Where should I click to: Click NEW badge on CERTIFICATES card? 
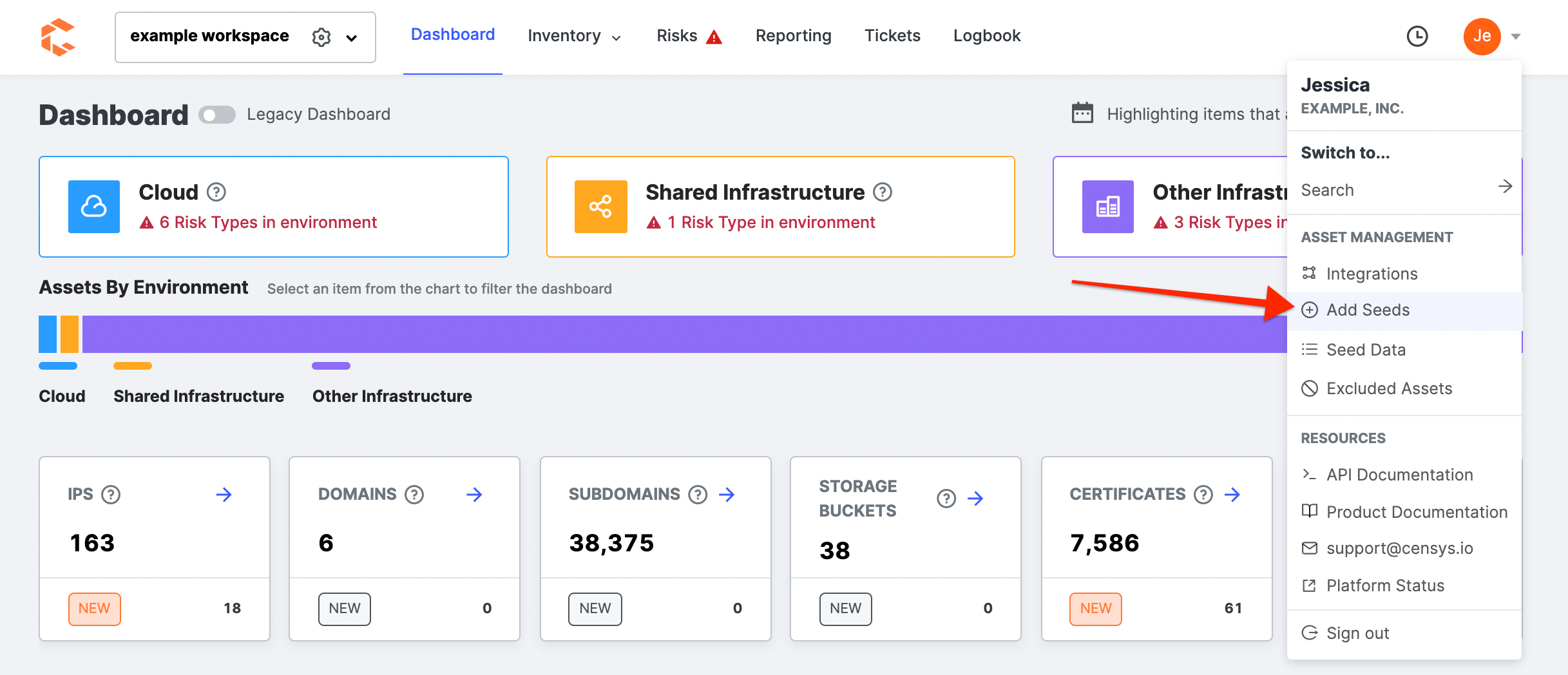1096,609
